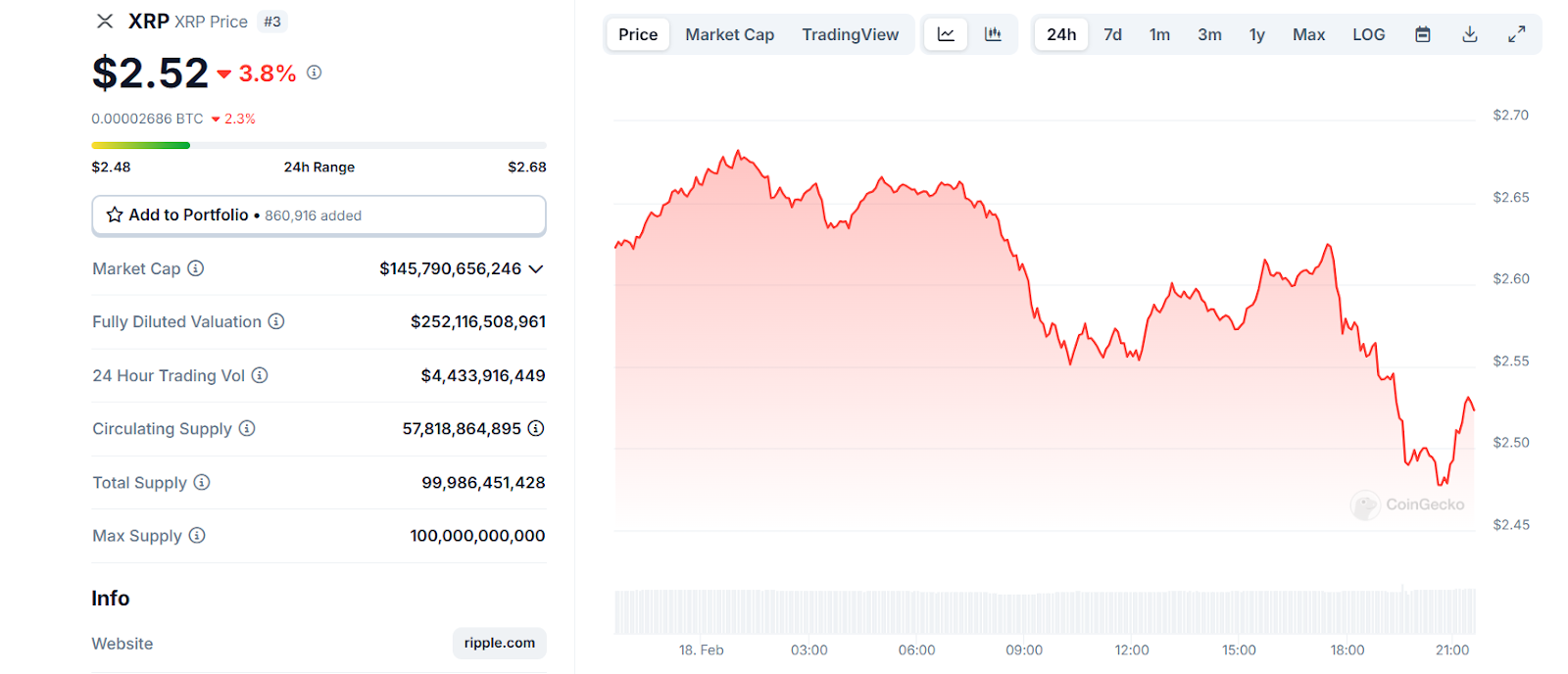Open the price change info icon
Screen dimensions: 1568x674
point(314,72)
